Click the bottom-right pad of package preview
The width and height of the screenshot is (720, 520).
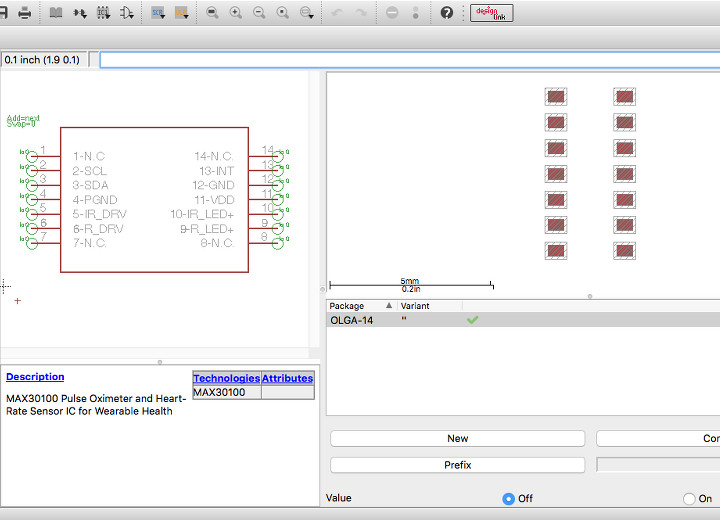624,251
